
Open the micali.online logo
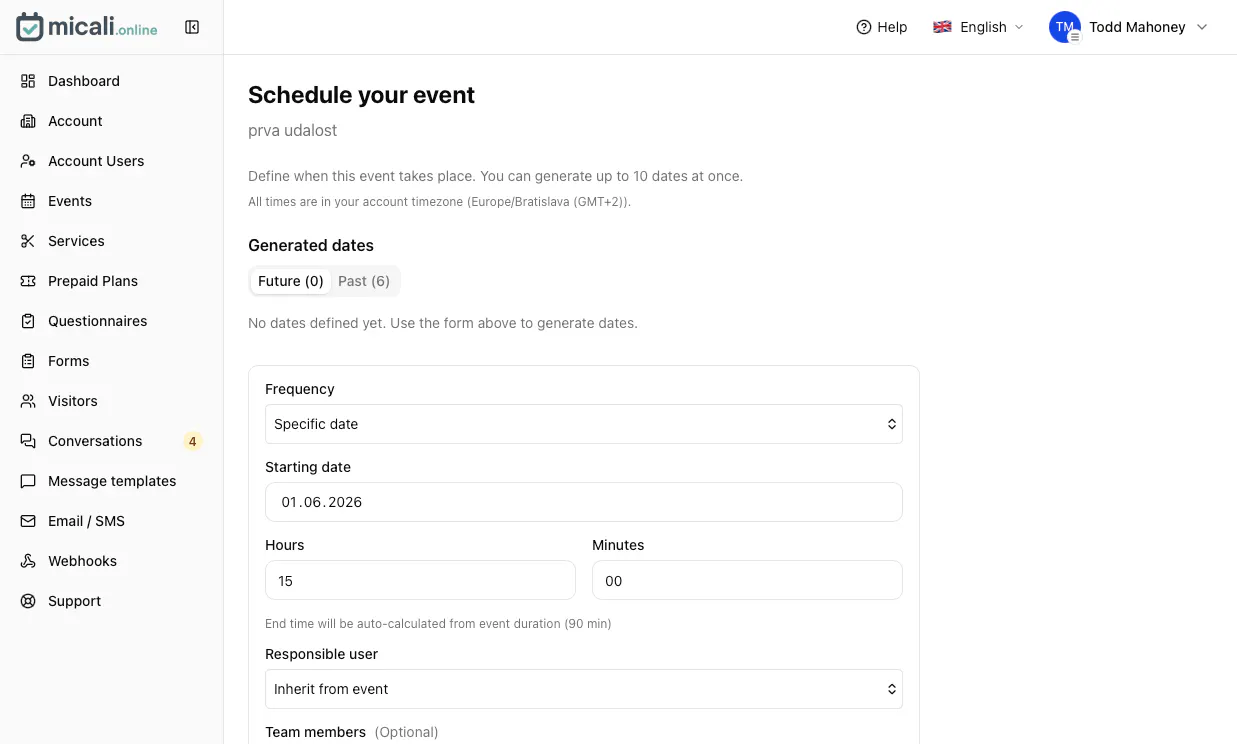tap(87, 27)
